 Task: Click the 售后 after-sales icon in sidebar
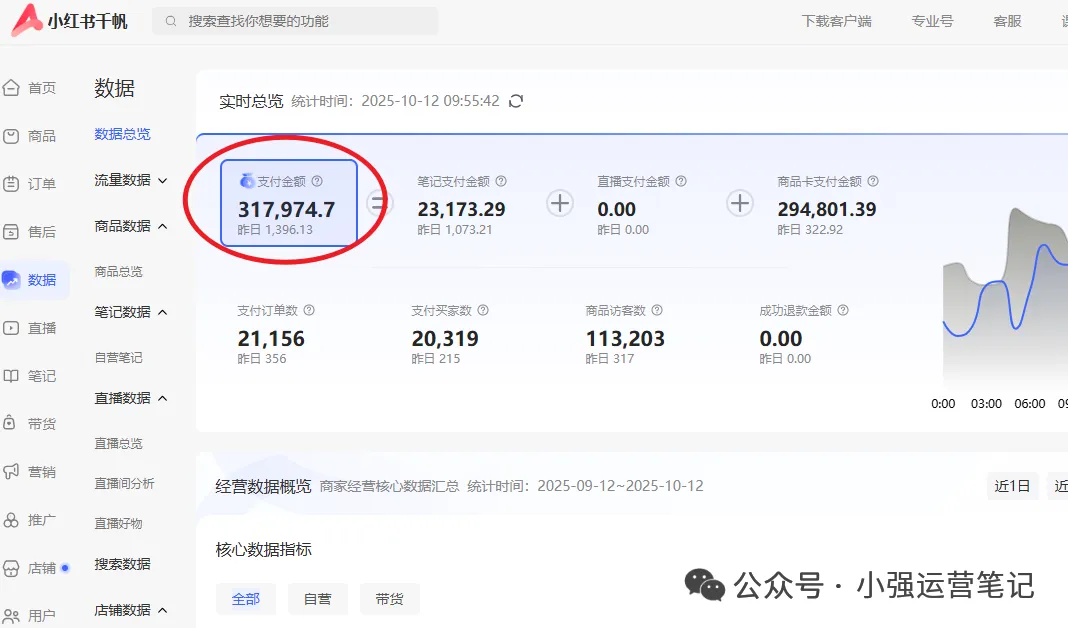pyautogui.click(x=12, y=232)
